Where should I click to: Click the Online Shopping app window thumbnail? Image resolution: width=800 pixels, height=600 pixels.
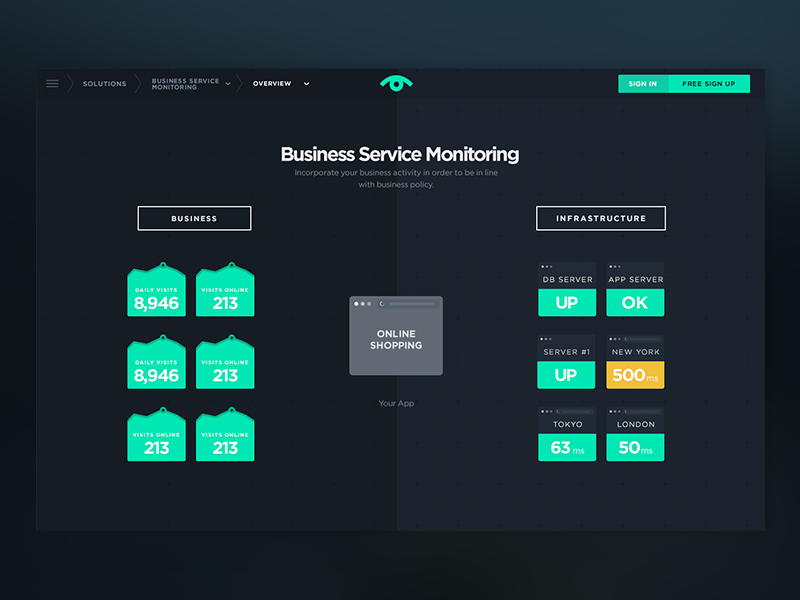396,335
